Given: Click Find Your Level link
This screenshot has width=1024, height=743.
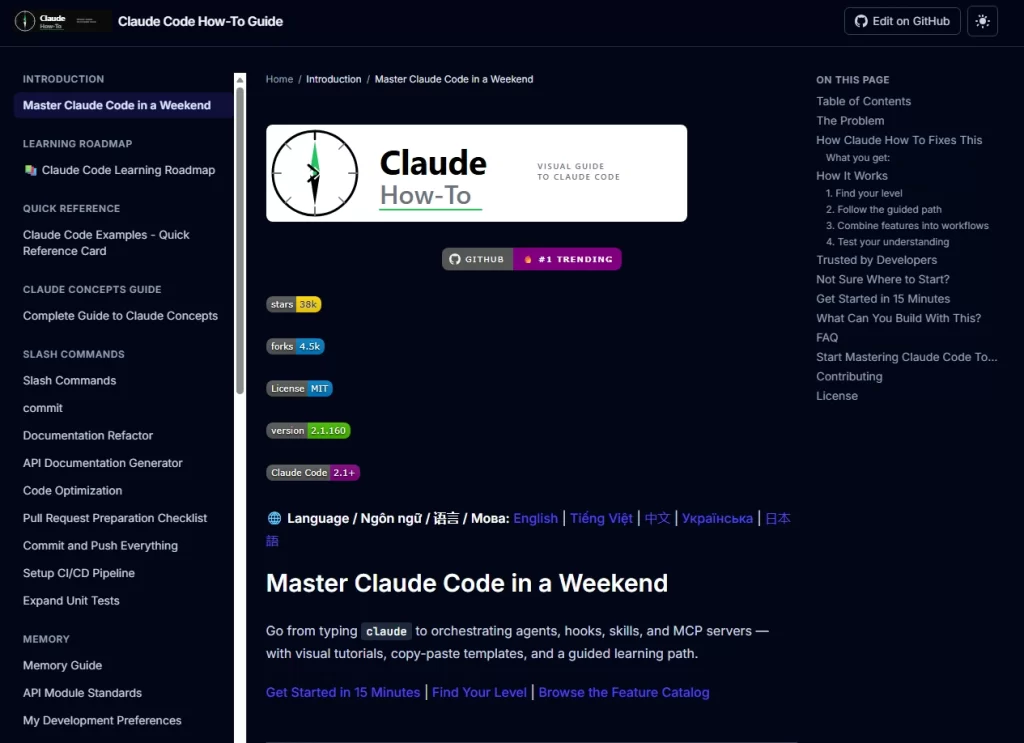Looking at the screenshot, I should [479, 692].
